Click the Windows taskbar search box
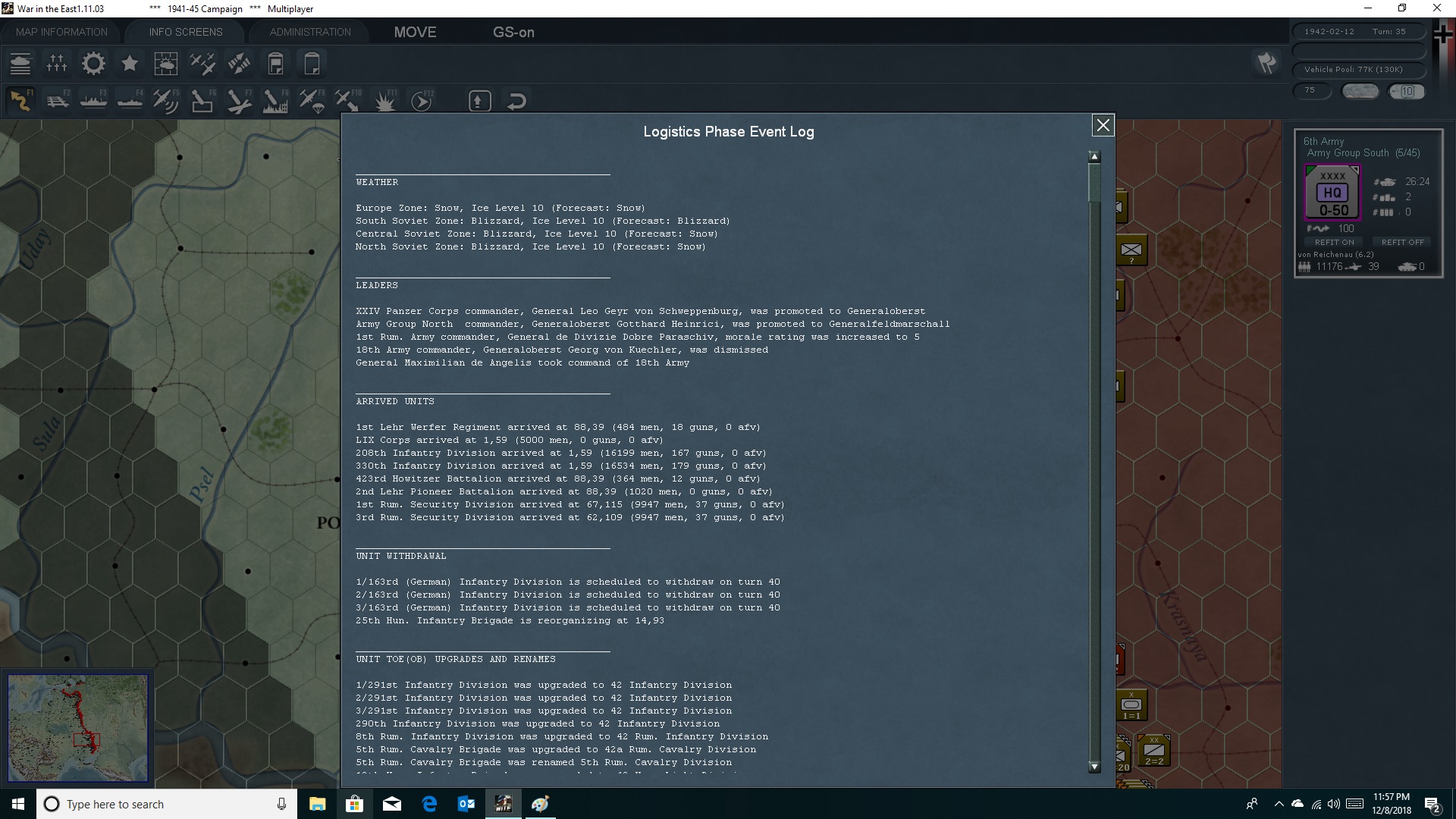This screenshot has width=1456, height=819. [166, 804]
